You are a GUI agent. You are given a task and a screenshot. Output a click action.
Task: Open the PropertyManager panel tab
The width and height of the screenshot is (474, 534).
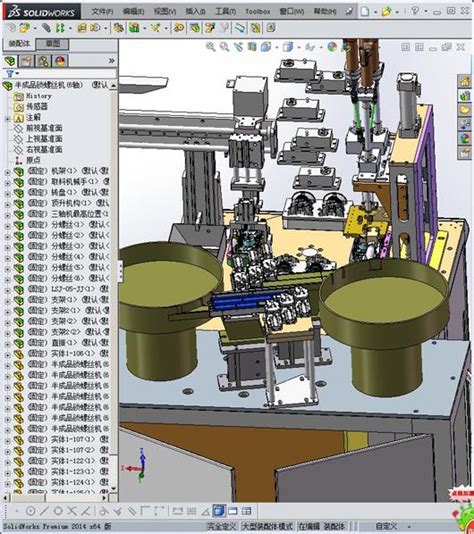(27, 61)
